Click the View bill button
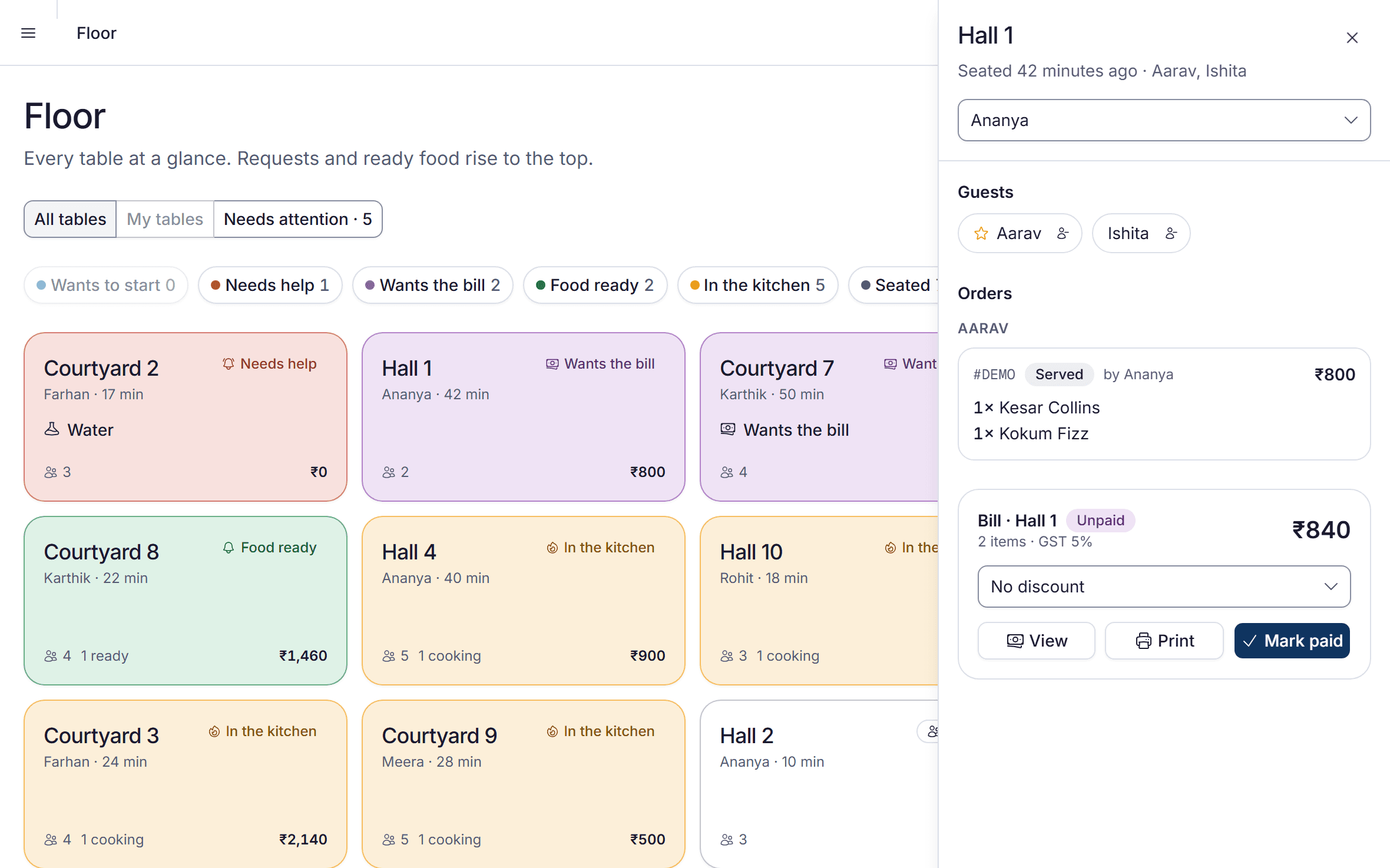Image resolution: width=1390 pixels, height=868 pixels. point(1037,641)
